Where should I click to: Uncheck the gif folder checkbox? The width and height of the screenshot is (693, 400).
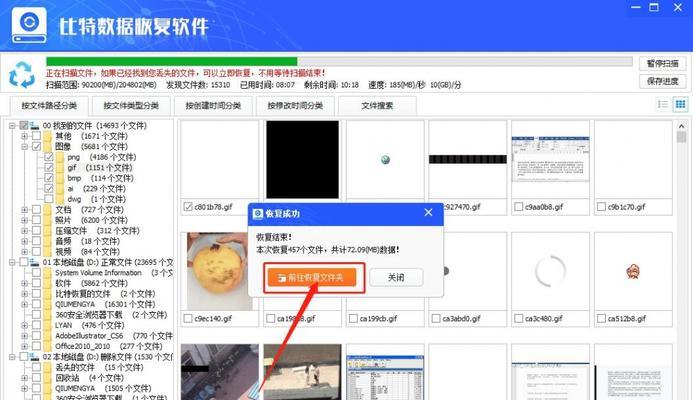click(49, 168)
